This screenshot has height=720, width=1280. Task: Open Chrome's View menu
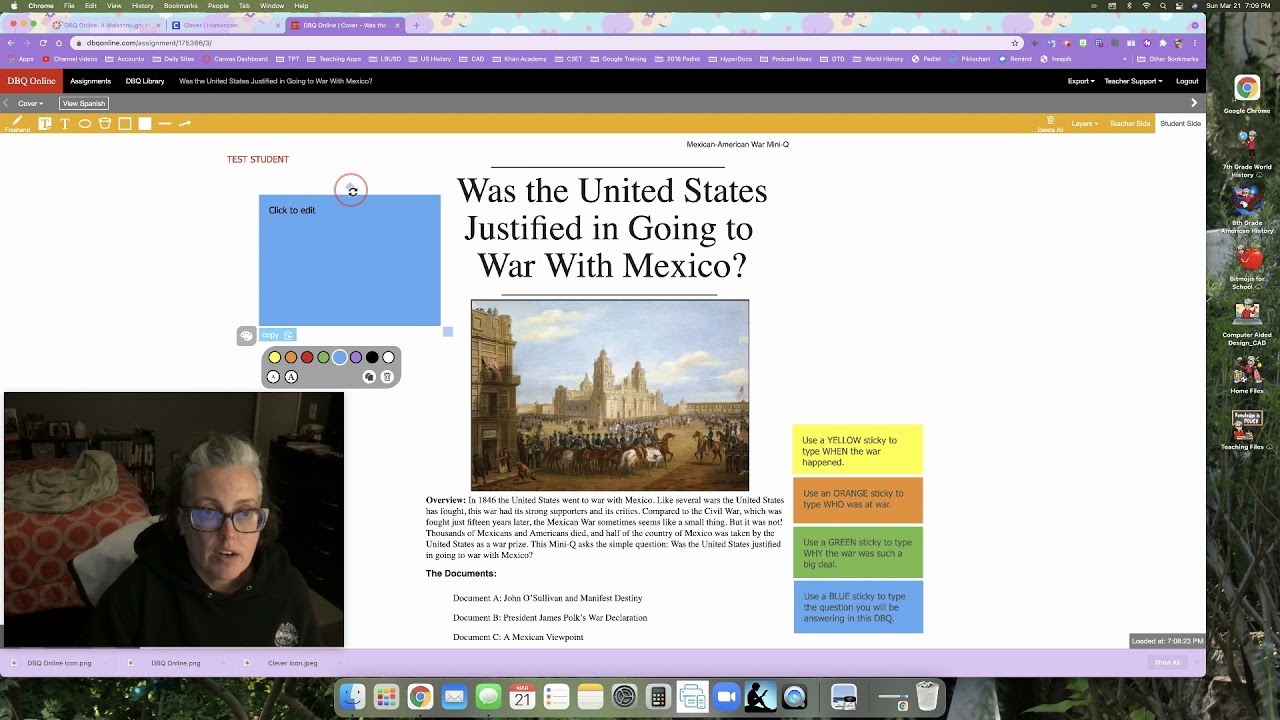(114, 6)
